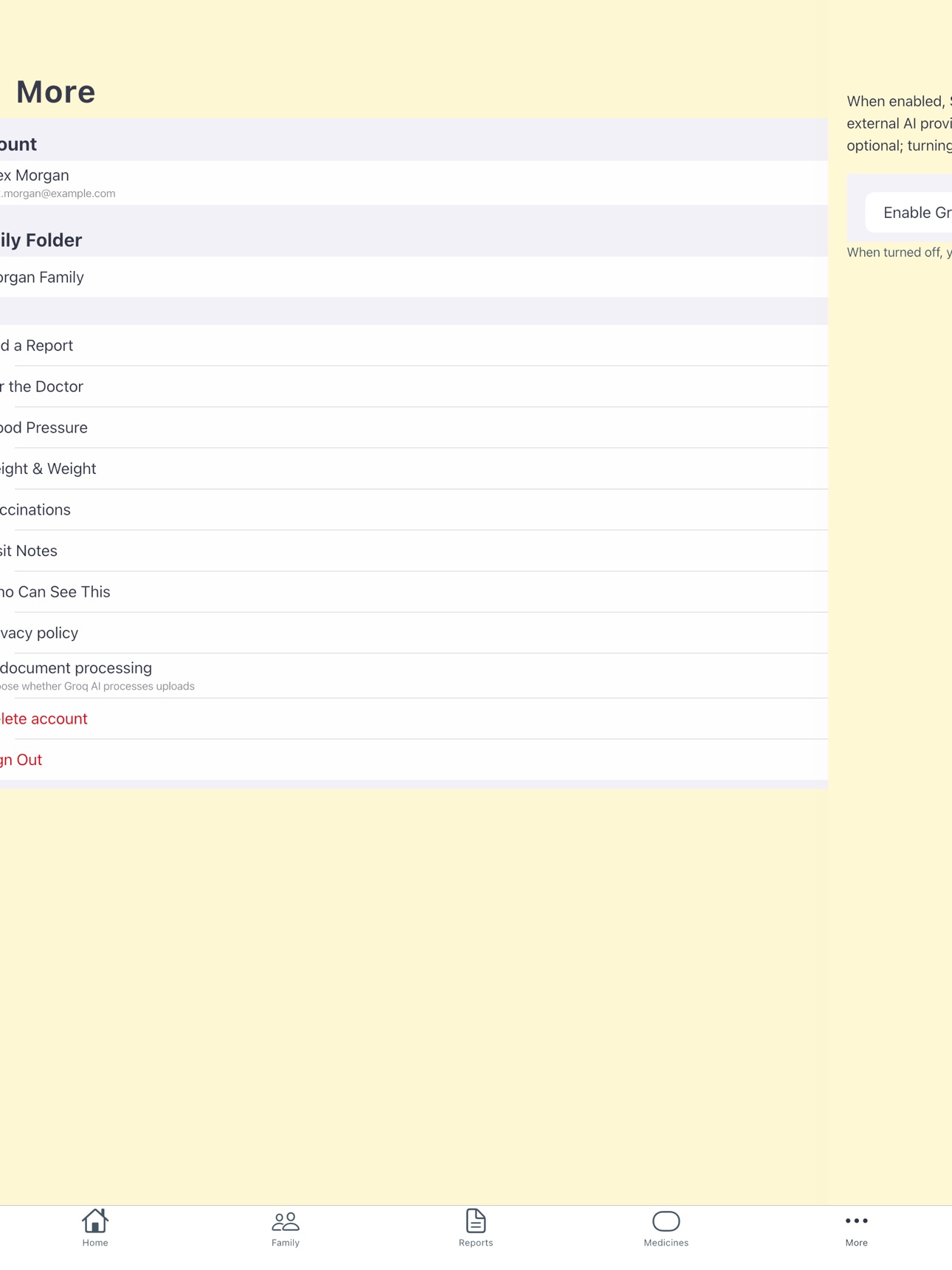This screenshot has height=1270, width=952.
Task: Open the Medicines tab icon
Action: point(666,1221)
